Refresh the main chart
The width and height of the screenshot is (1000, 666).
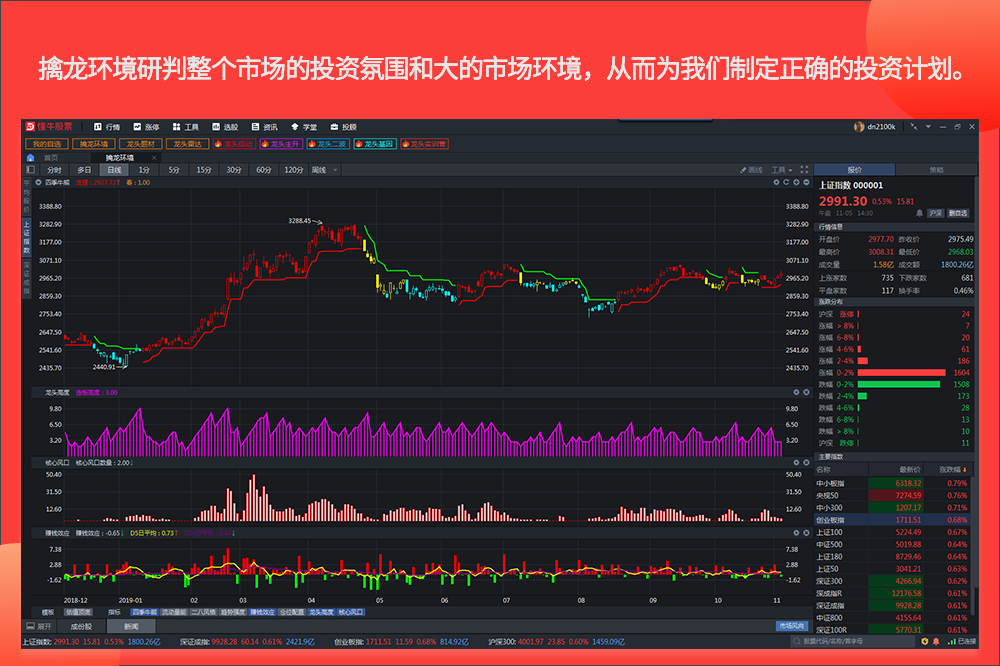(x=786, y=182)
